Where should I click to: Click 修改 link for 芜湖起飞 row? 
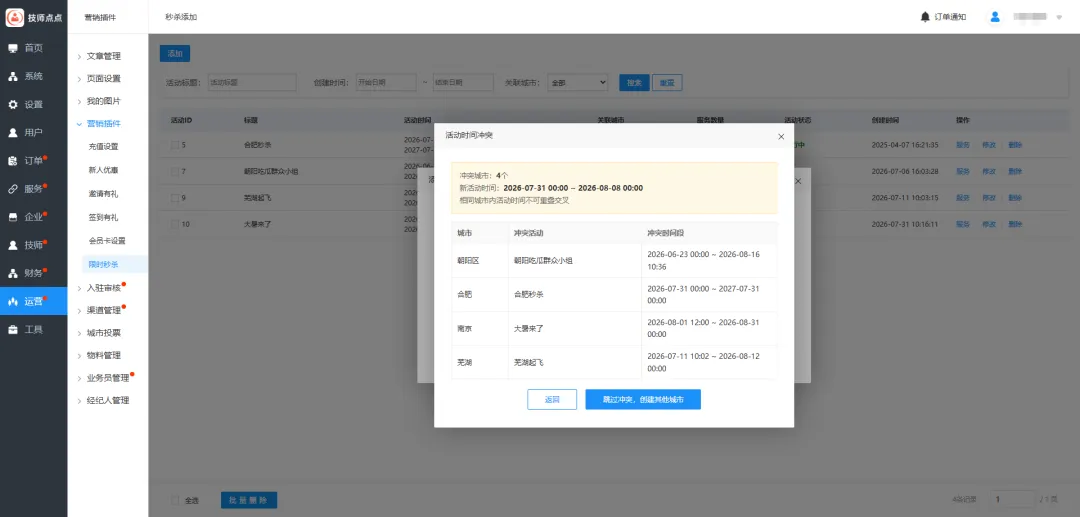988,198
